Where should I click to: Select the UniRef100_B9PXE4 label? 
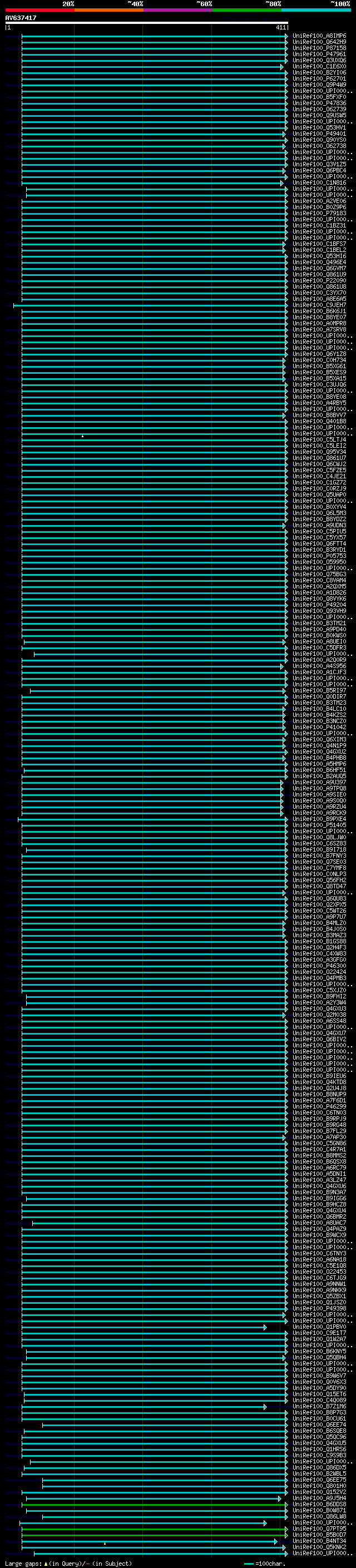pos(319,819)
